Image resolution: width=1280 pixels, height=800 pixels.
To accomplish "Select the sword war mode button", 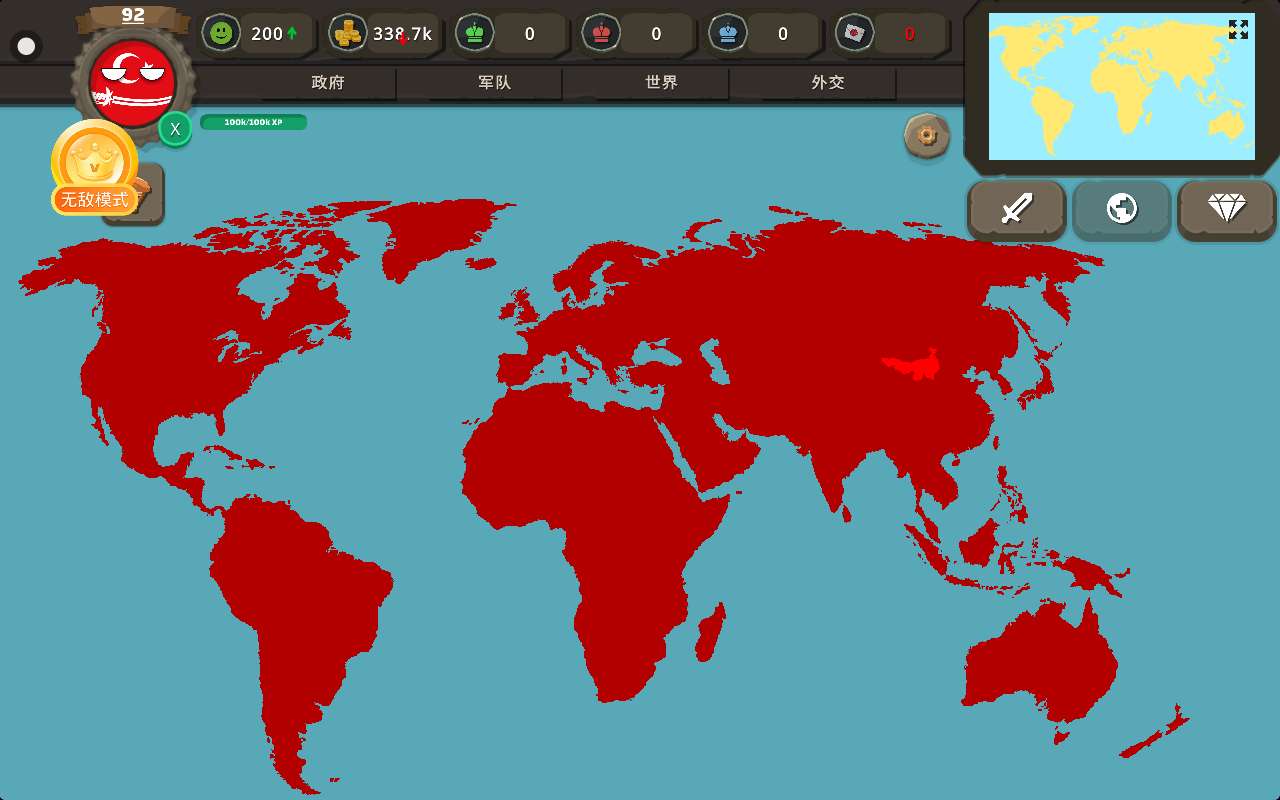I will 1016,209.
